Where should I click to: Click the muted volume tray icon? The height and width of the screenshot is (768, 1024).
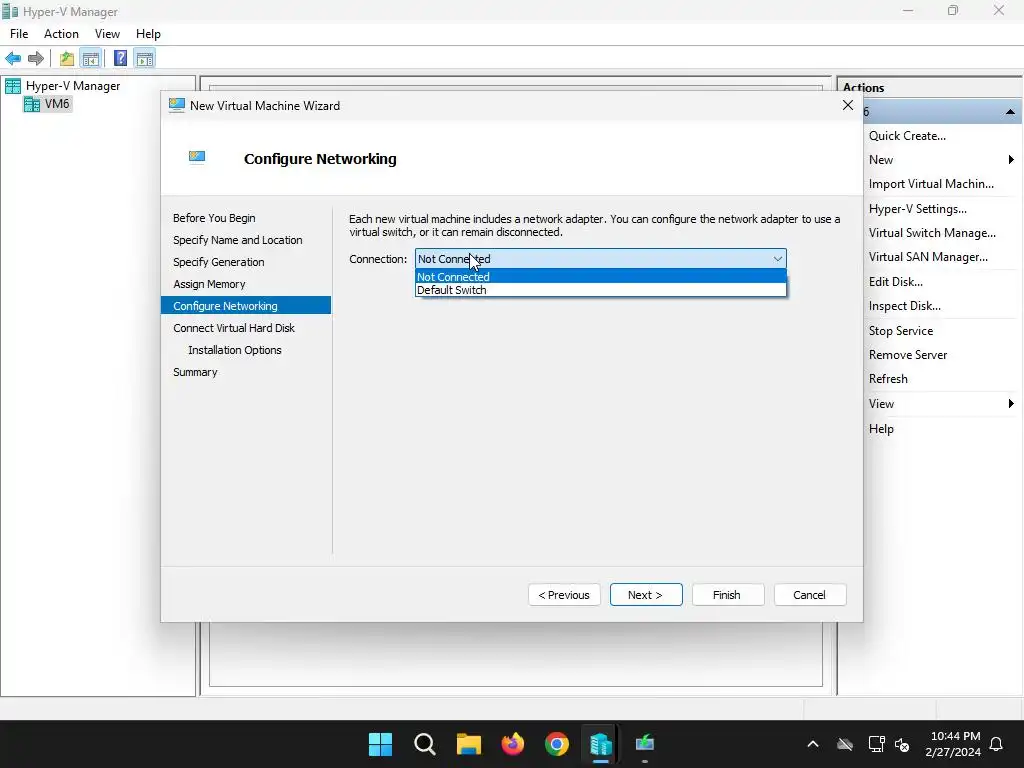[x=903, y=744]
